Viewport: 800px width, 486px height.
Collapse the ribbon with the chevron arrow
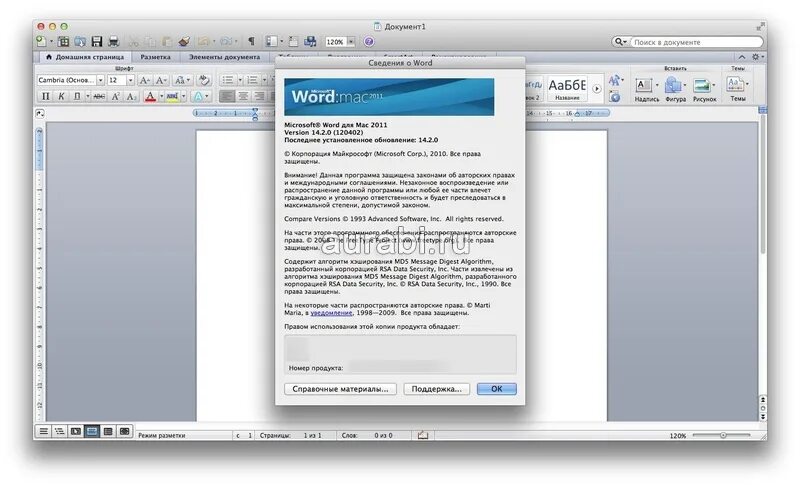(x=742, y=57)
